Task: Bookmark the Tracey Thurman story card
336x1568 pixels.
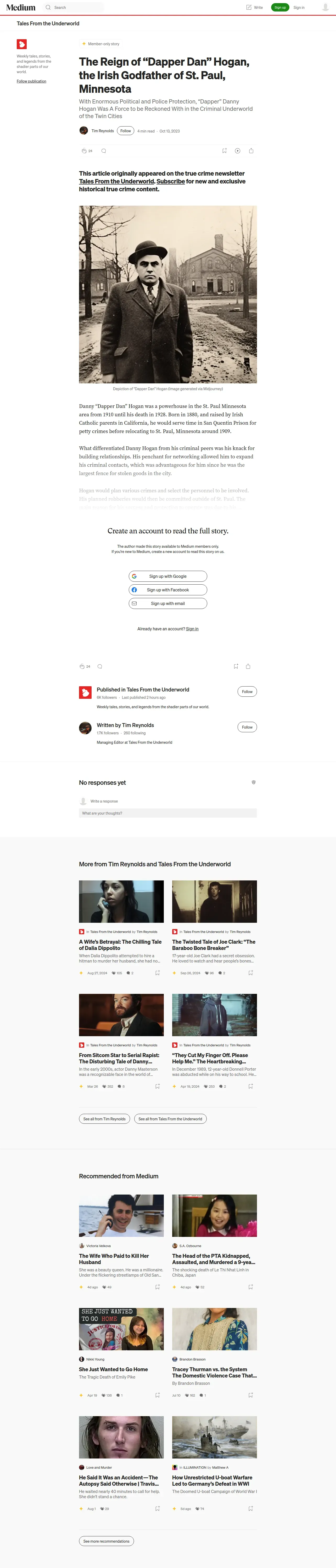Action: pos(251,1395)
